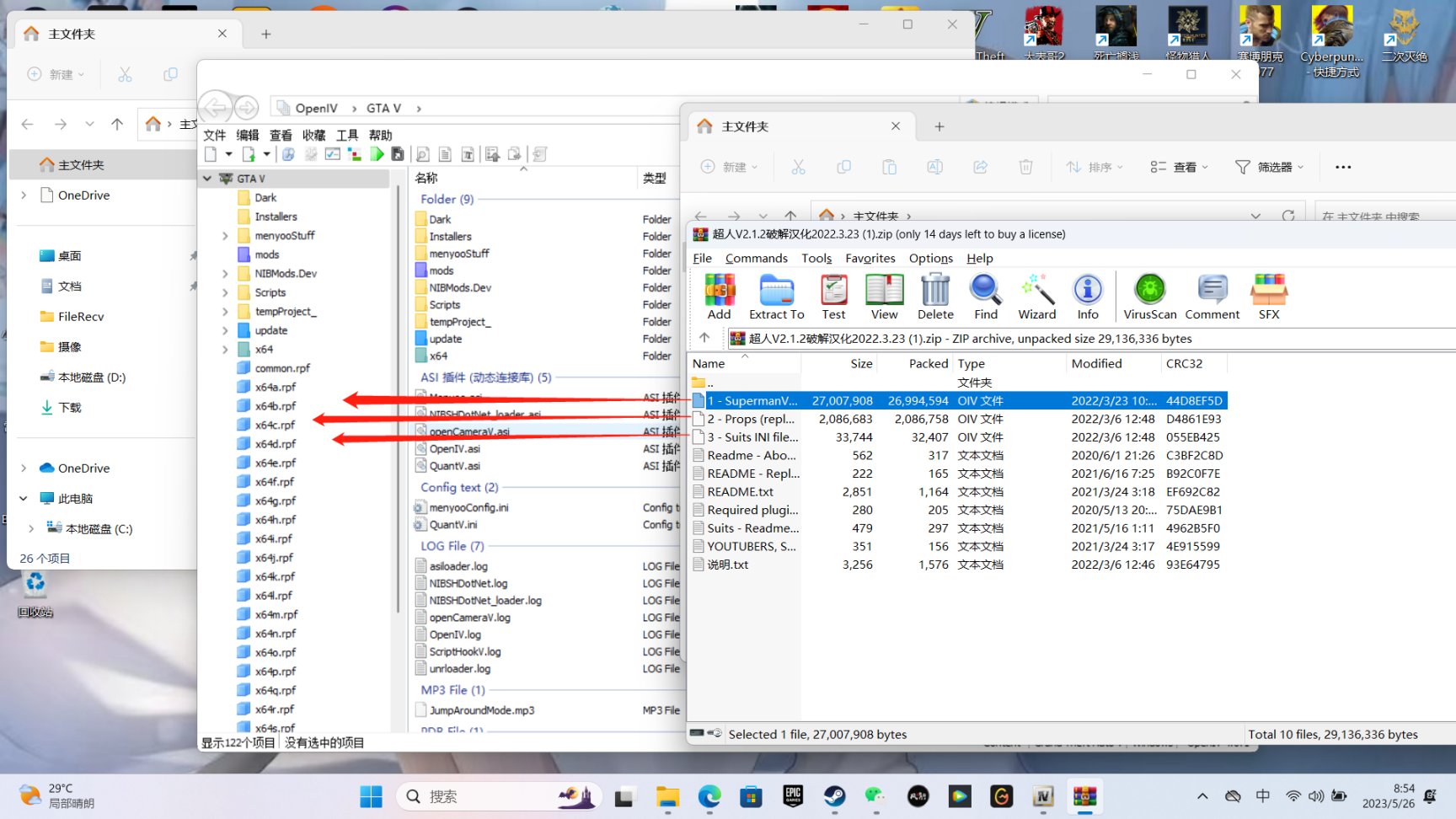Click the blank new-file icon in OpenIV toolbar

tap(211, 154)
